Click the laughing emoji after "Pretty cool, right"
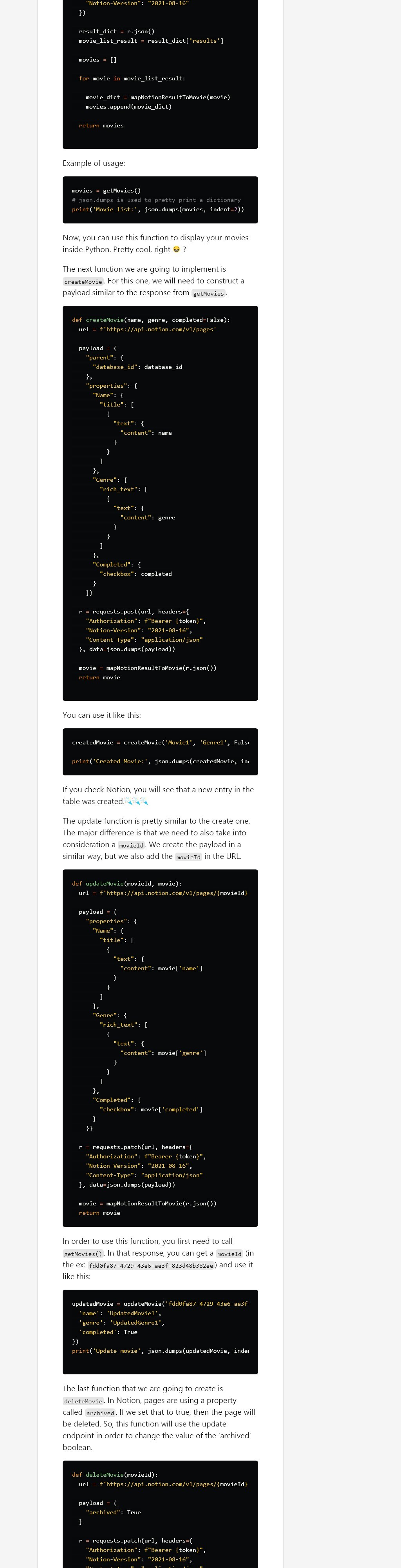Image resolution: width=401 pixels, height=1568 pixels. coord(177,250)
